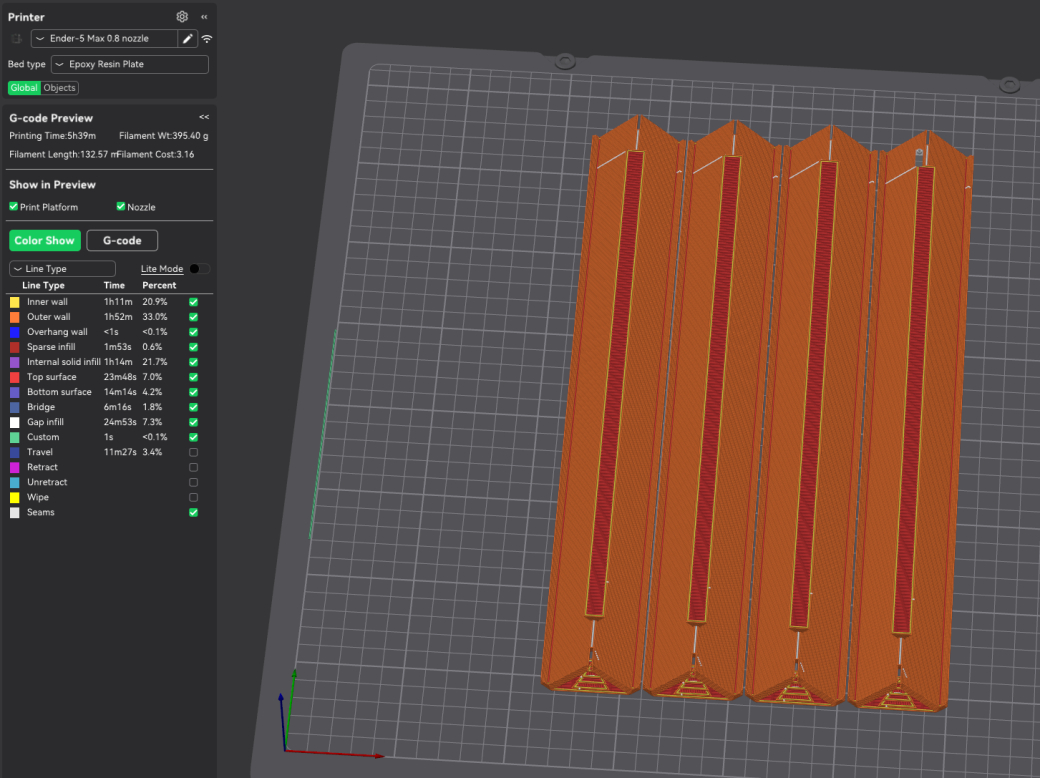Enable Travel line visibility checkbox
Screen dimensions: 1040x778
click(193, 452)
